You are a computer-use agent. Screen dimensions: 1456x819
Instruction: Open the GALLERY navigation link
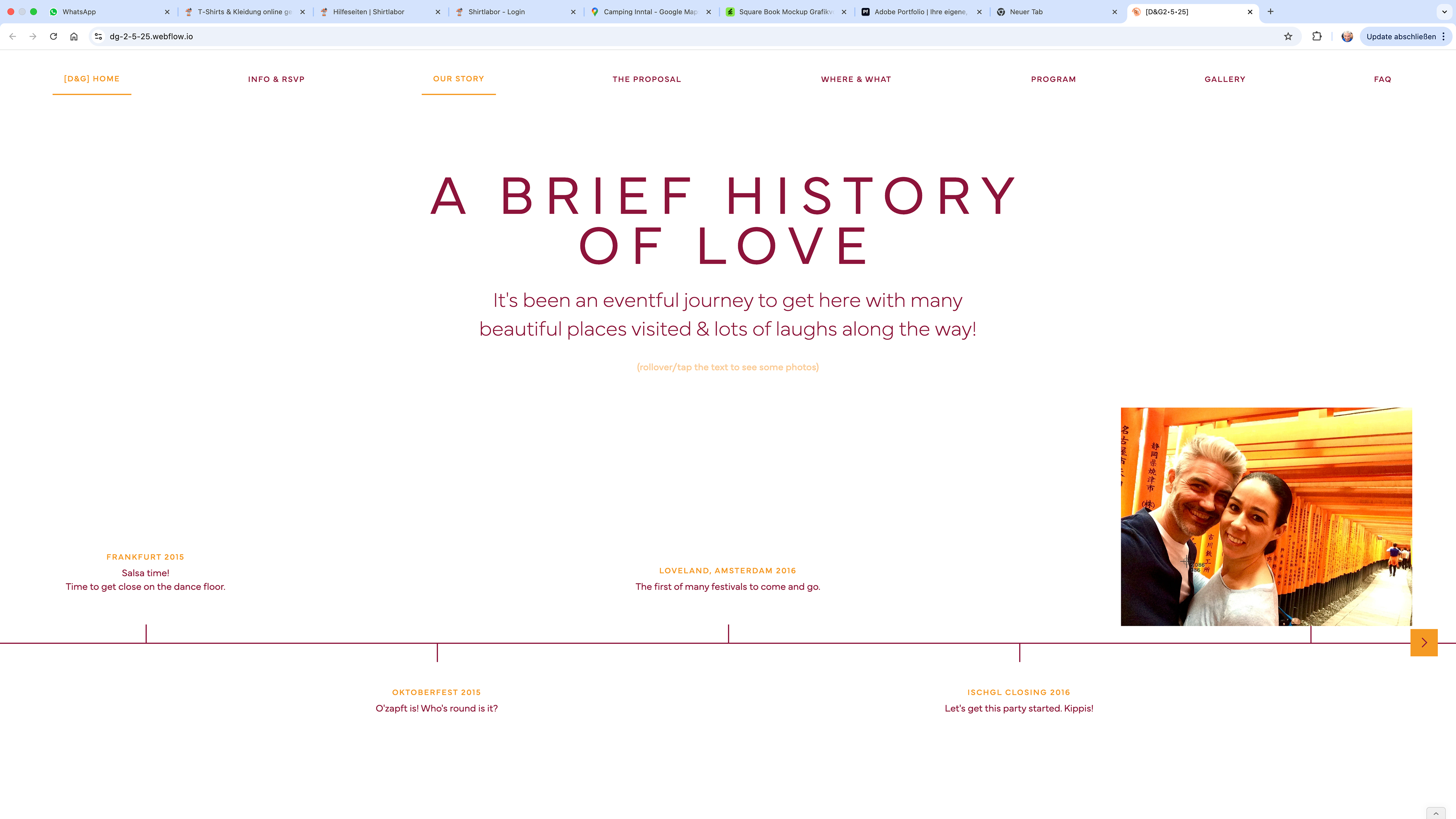[1225, 79]
